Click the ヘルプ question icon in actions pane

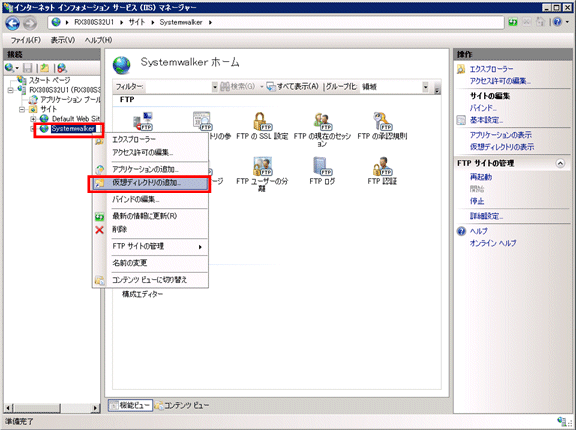pyautogui.click(x=461, y=231)
